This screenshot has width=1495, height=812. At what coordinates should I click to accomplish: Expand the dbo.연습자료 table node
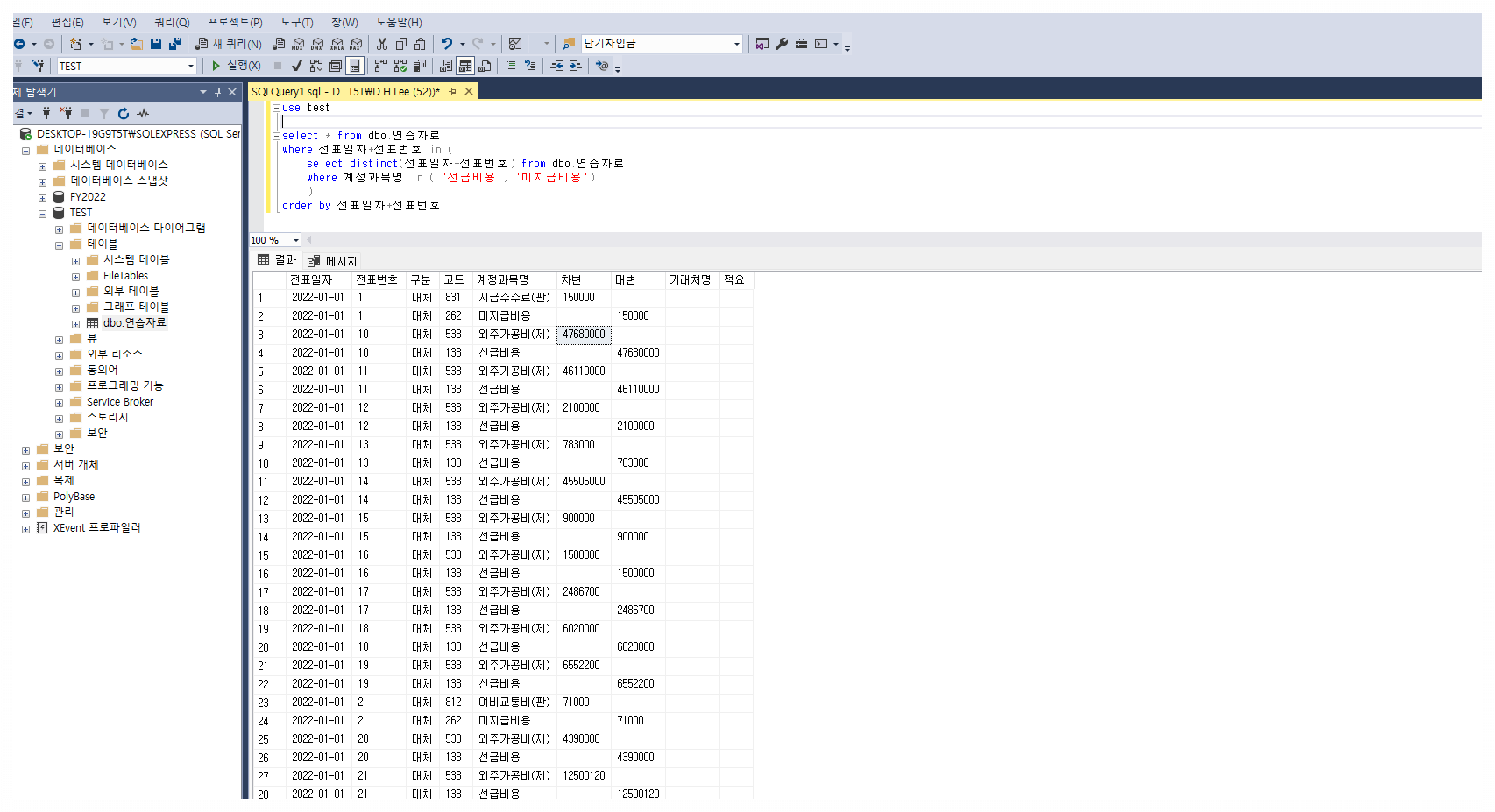[75, 324]
